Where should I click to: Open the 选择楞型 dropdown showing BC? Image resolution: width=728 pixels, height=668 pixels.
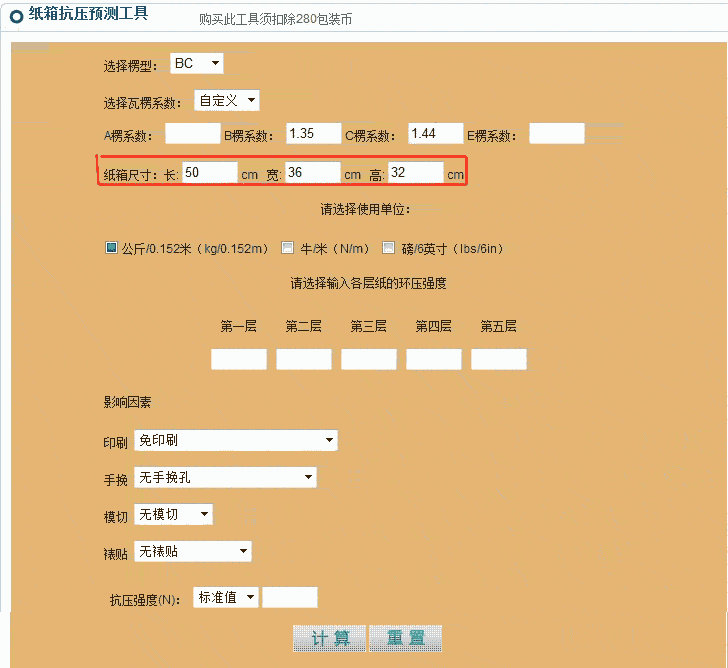pyautogui.click(x=197, y=64)
